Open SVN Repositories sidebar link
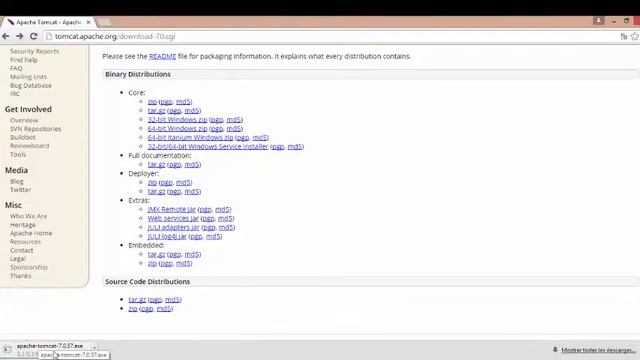This screenshot has height=360, width=640. pyautogui.click(x=36, y=129)
